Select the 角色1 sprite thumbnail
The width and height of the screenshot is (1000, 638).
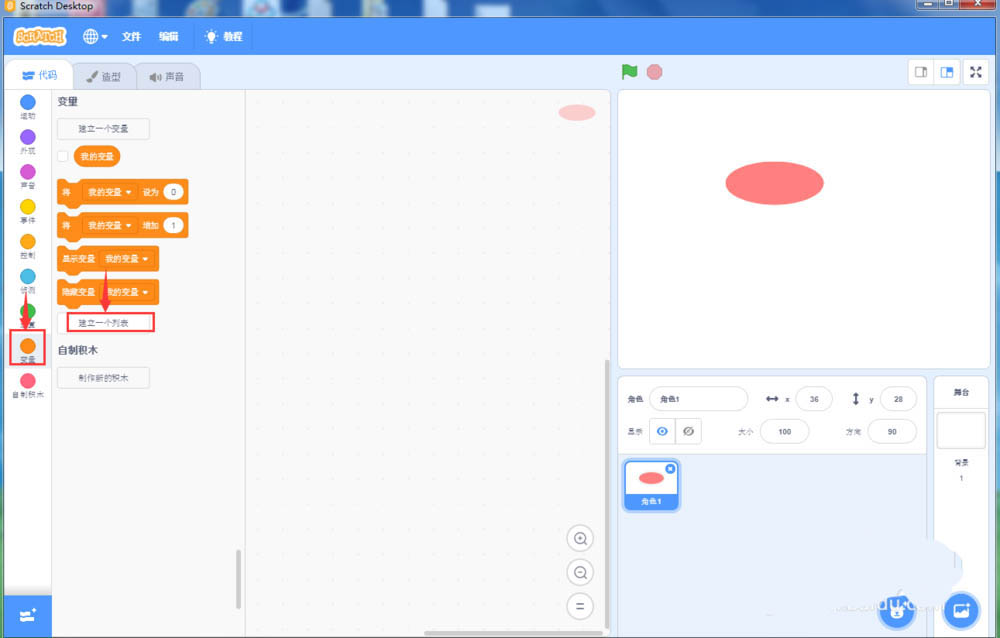tap(651, 482)
